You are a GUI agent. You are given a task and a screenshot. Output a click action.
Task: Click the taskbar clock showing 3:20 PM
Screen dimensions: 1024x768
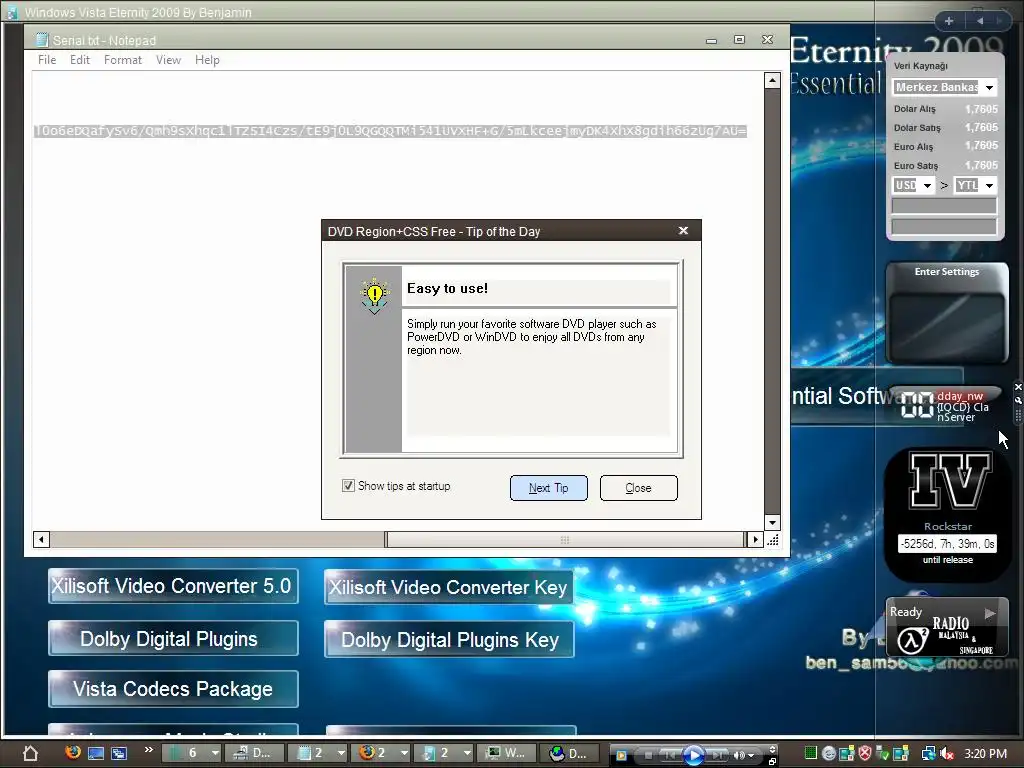point(985,754)
